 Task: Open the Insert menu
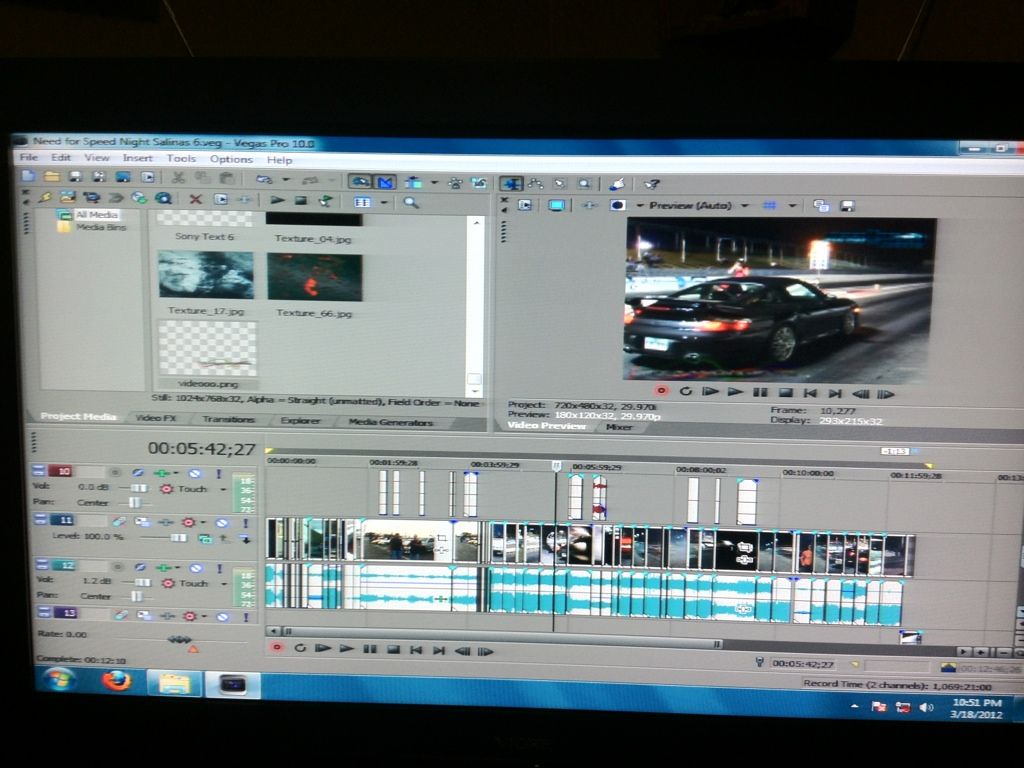(137, 158)
